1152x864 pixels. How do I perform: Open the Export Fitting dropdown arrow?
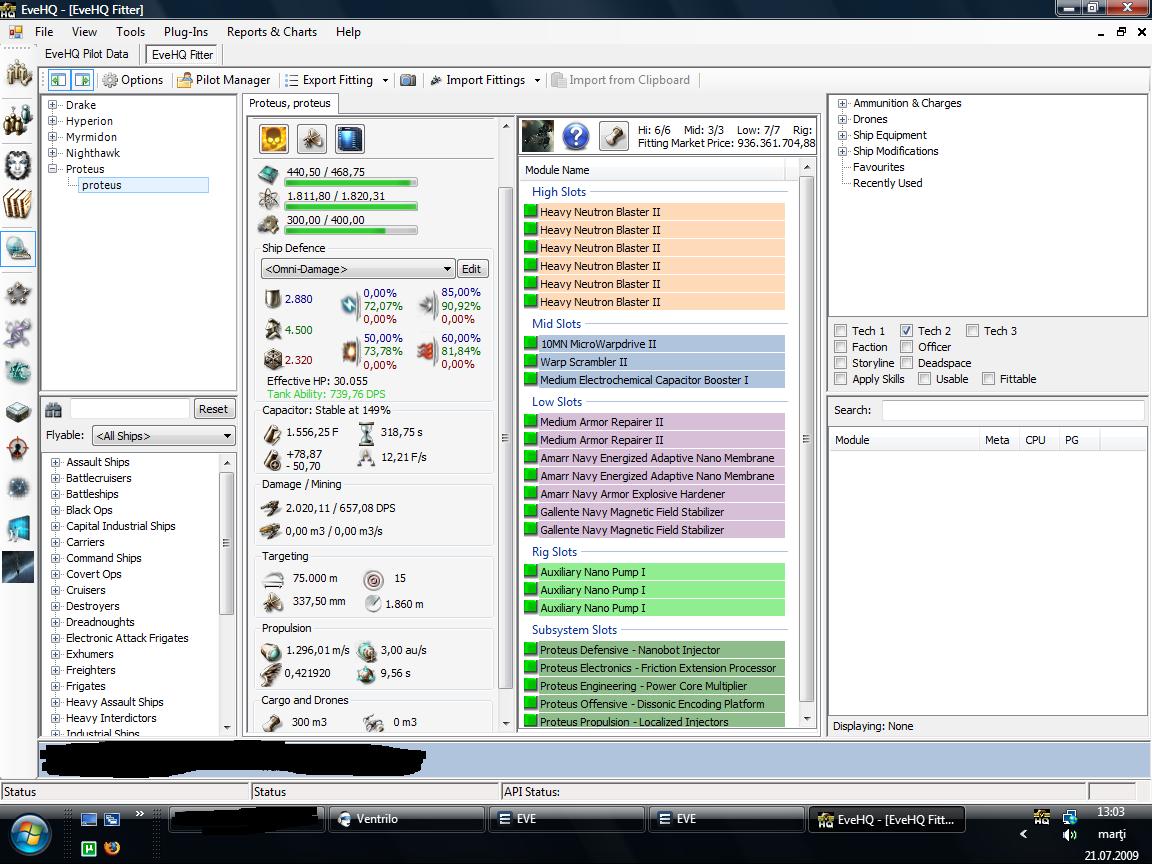click(385, 80)
